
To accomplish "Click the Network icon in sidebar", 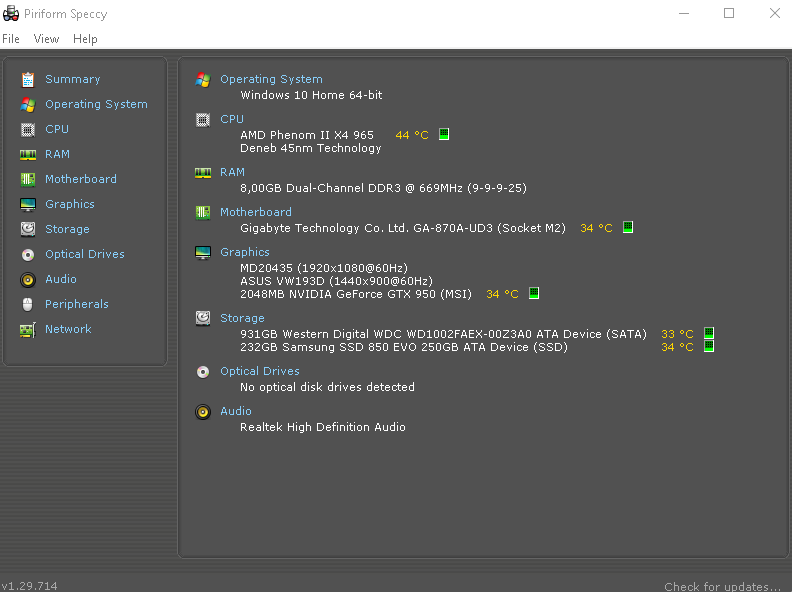I will 27,329.
